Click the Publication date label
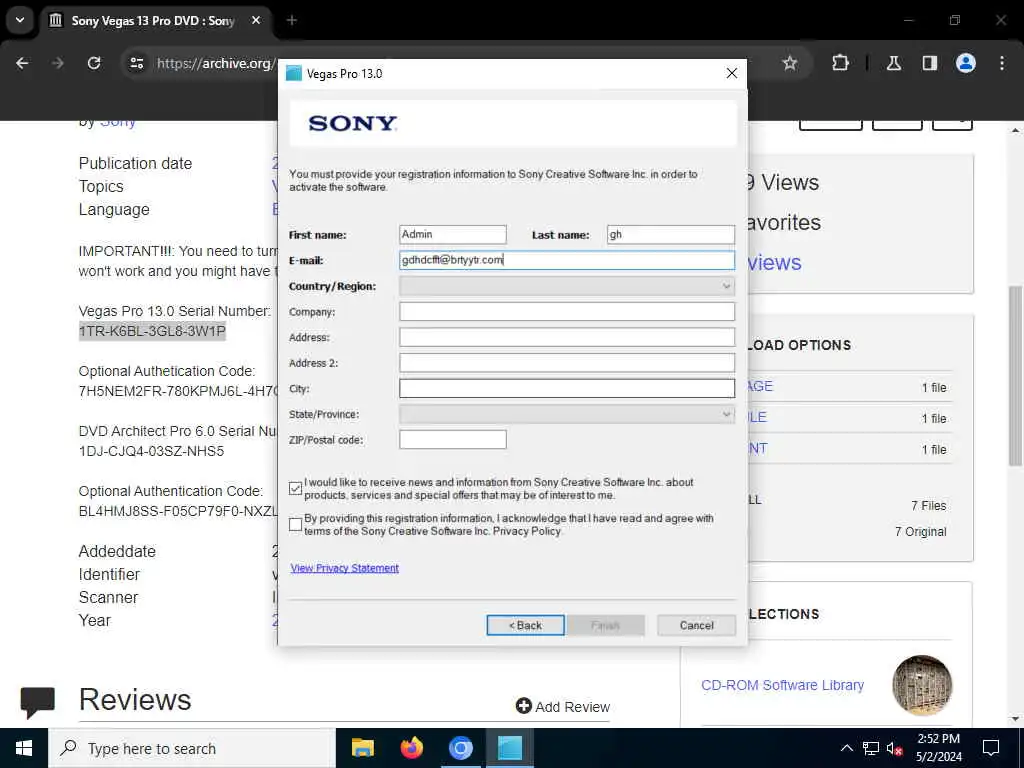This screenshot has height=768, width=1024. (x=135, y=163)
